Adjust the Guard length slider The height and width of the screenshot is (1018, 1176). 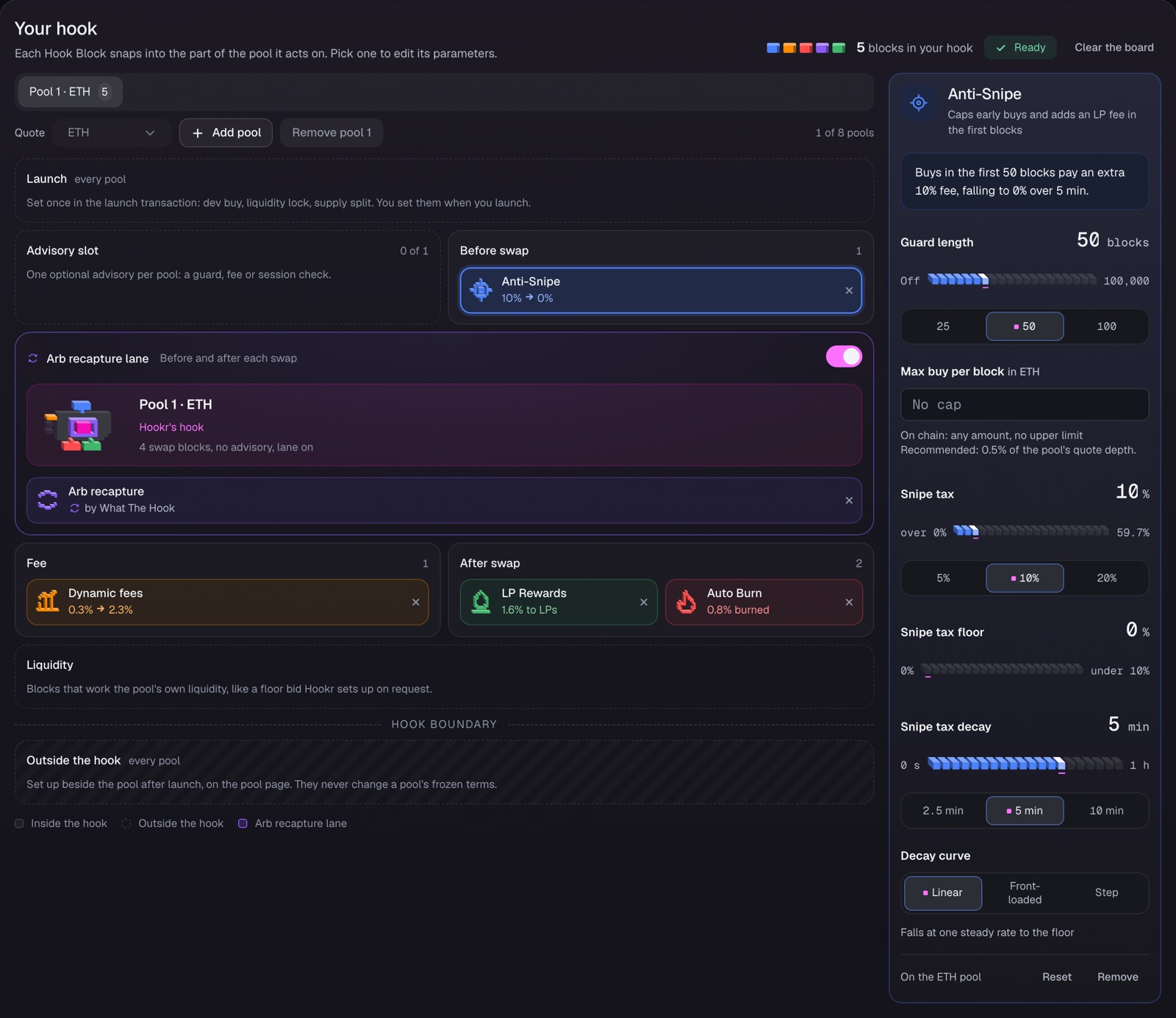point(1011,280)
